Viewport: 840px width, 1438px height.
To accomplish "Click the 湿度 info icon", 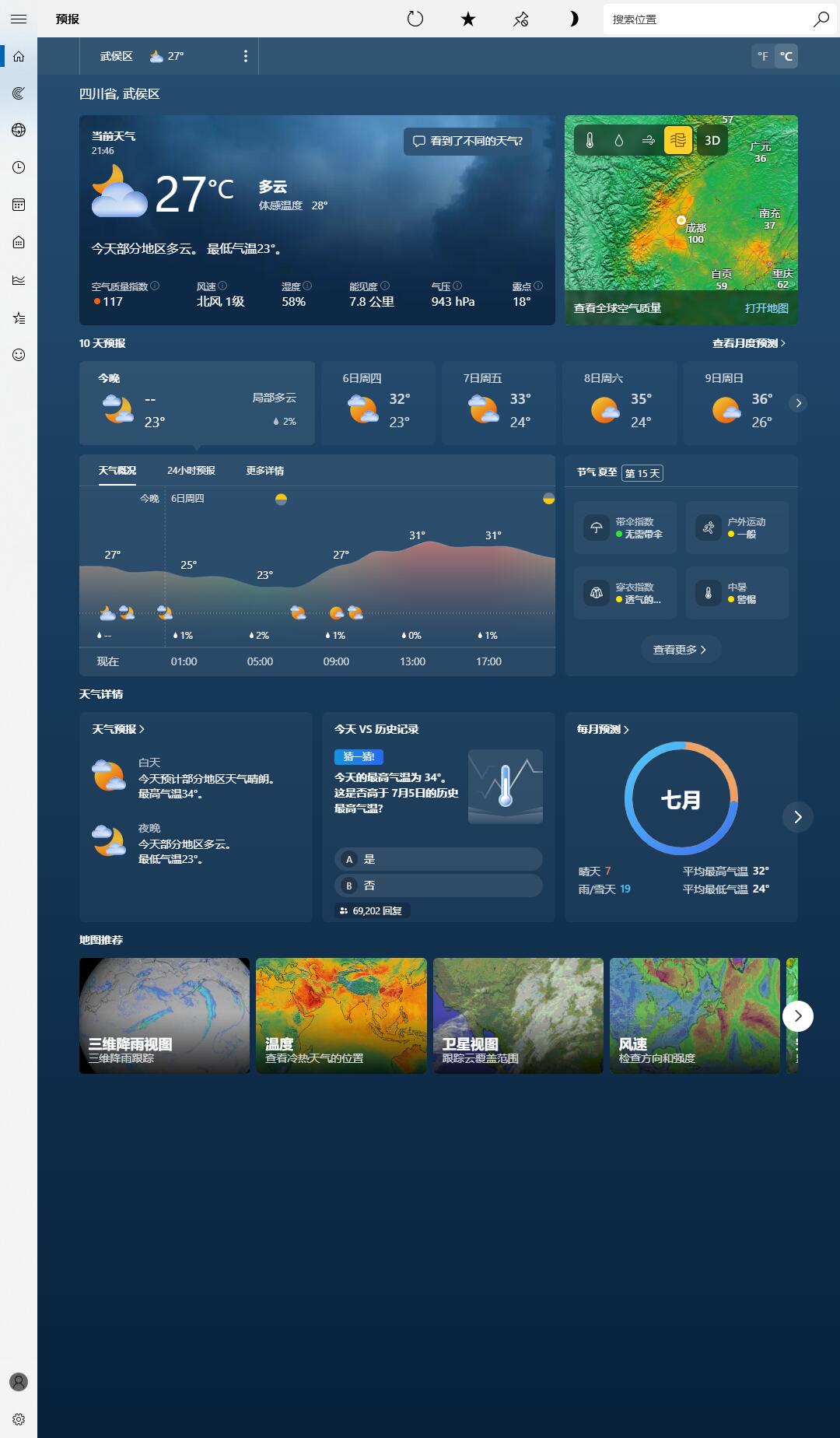I will [307, 286].
